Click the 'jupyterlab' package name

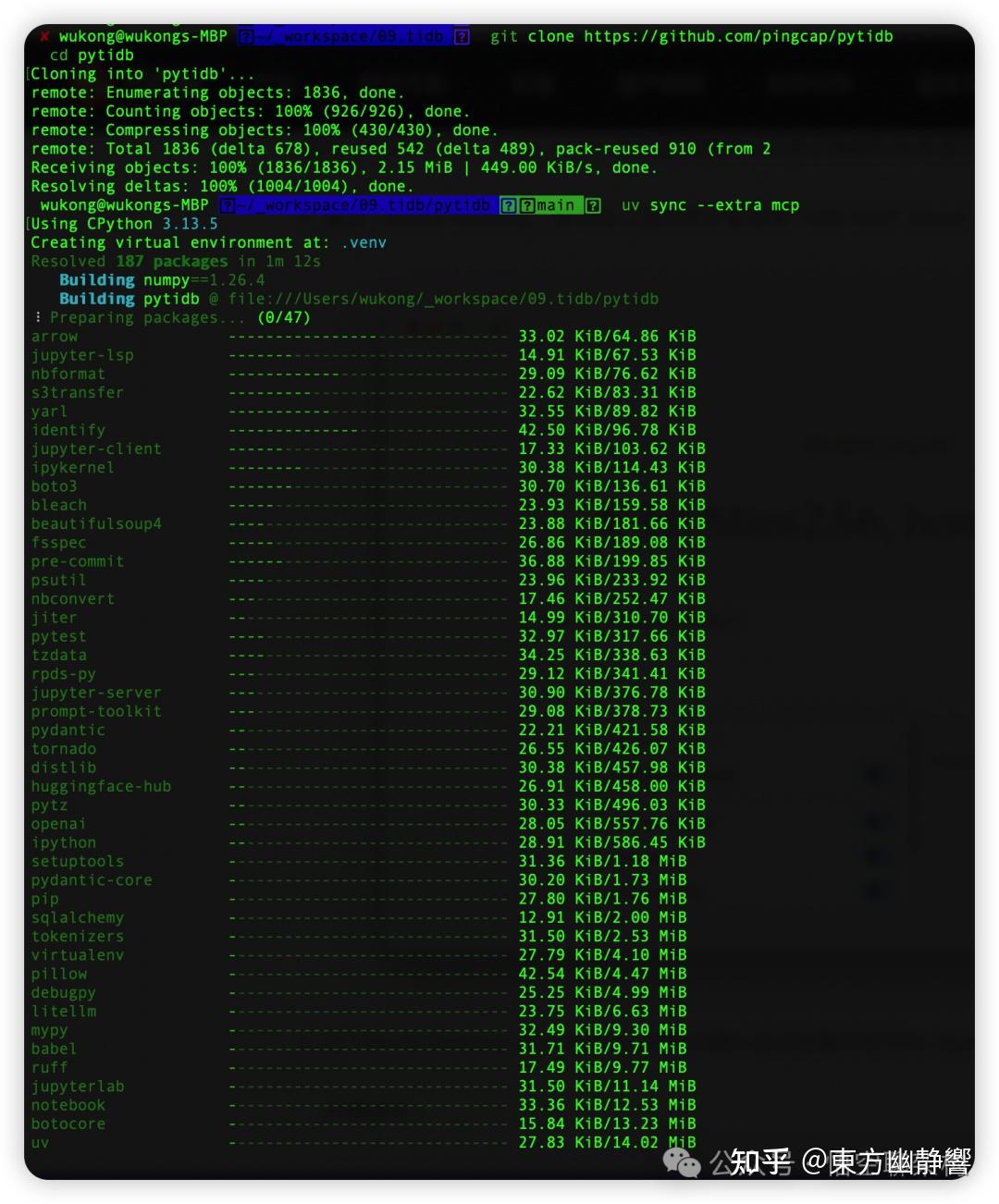77,1087
